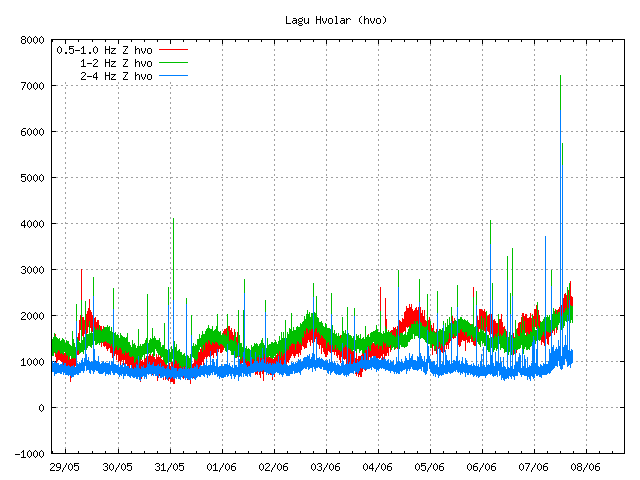Click the line sample beside 1-2 Hz legend

[x=173, y=62]
